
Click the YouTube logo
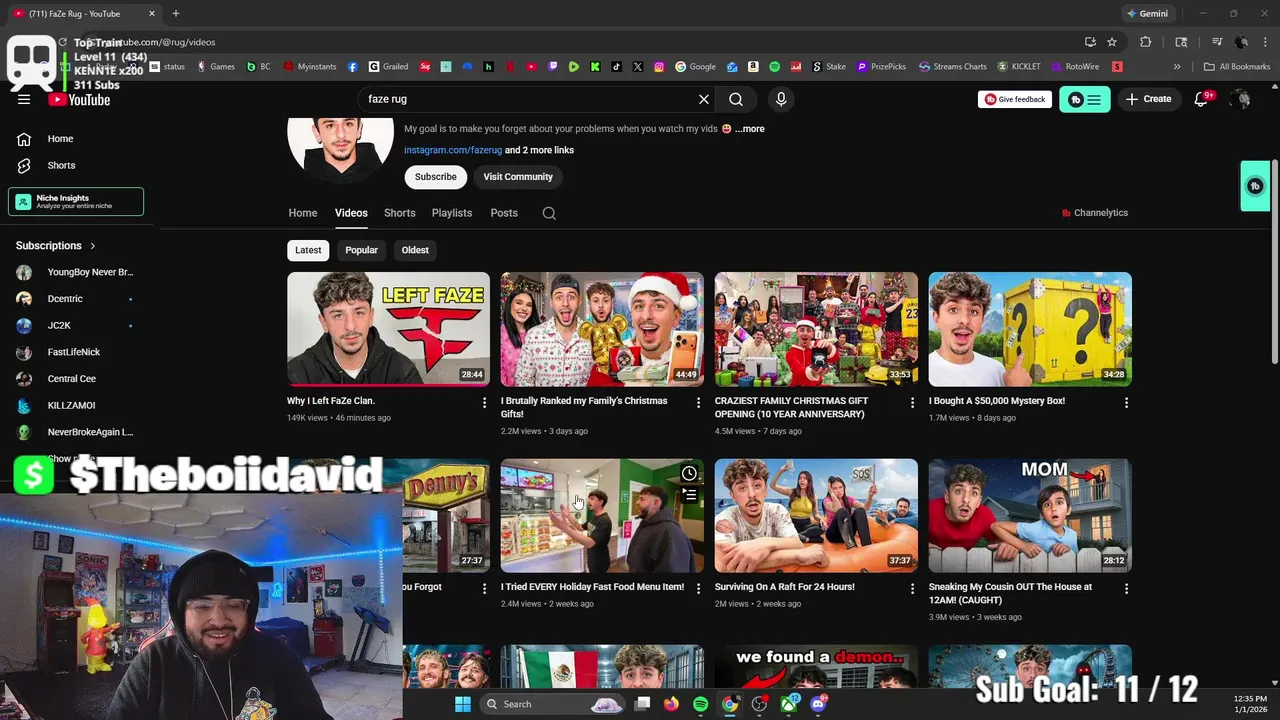coord(79,99)
